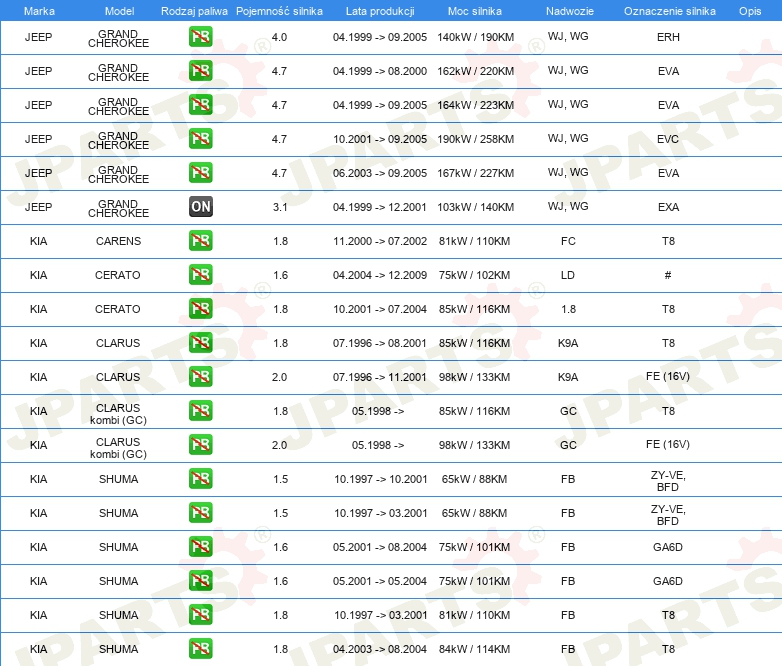Click petrol icon in Clarus 1.8 K9A row

(x=200, y=343)
